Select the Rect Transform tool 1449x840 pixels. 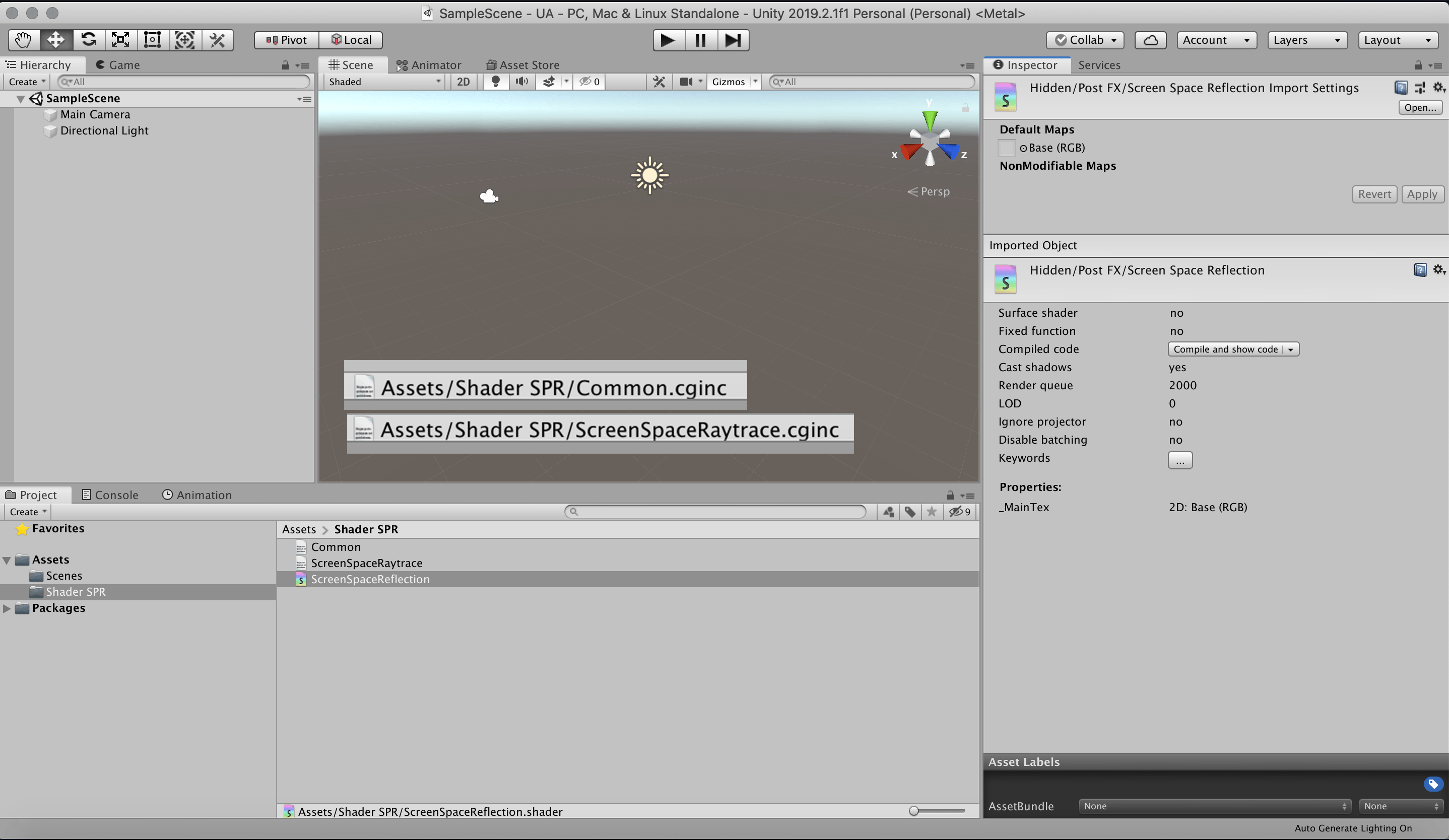point(152,40)
